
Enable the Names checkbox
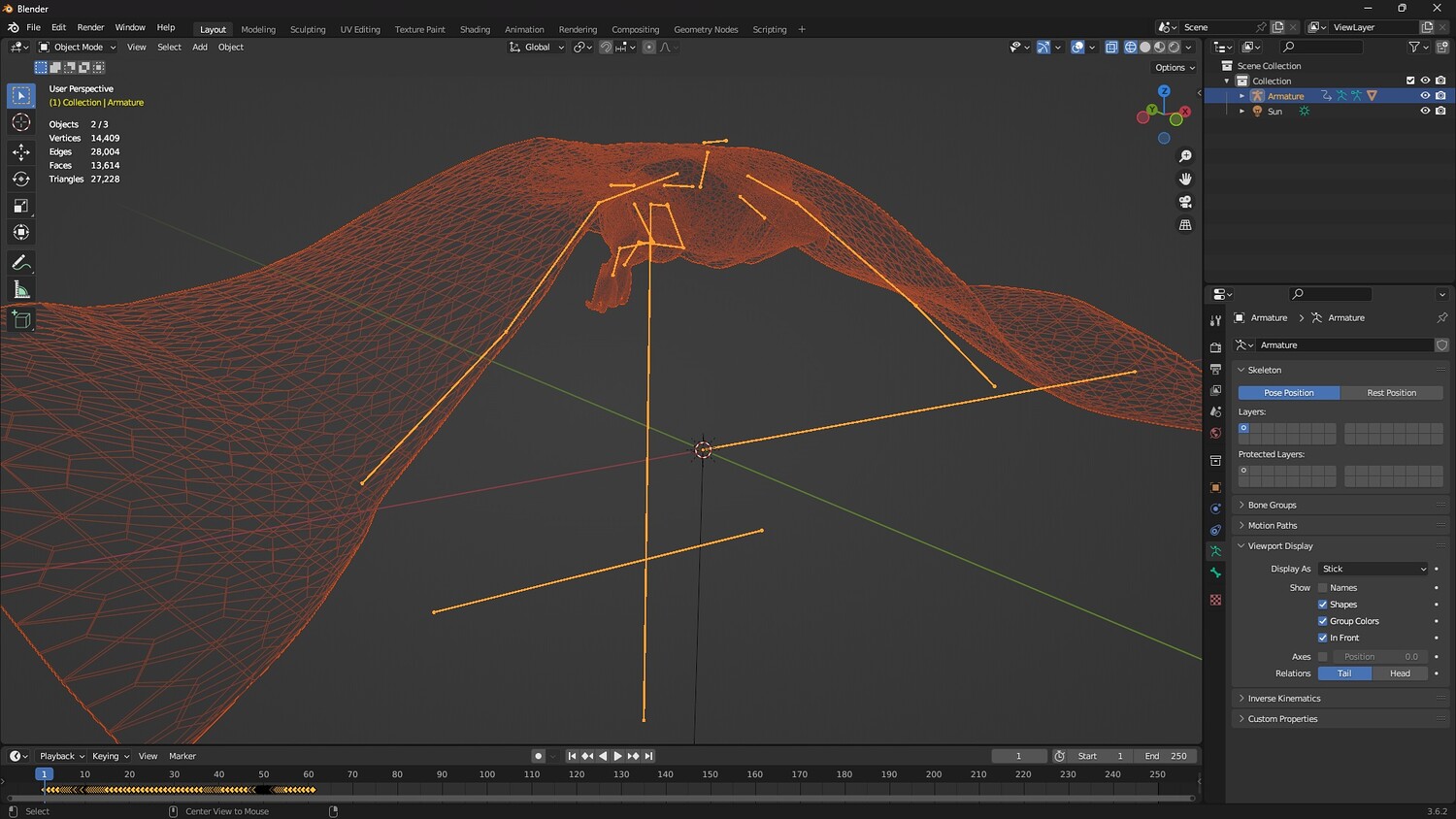tap(1322, 588)
